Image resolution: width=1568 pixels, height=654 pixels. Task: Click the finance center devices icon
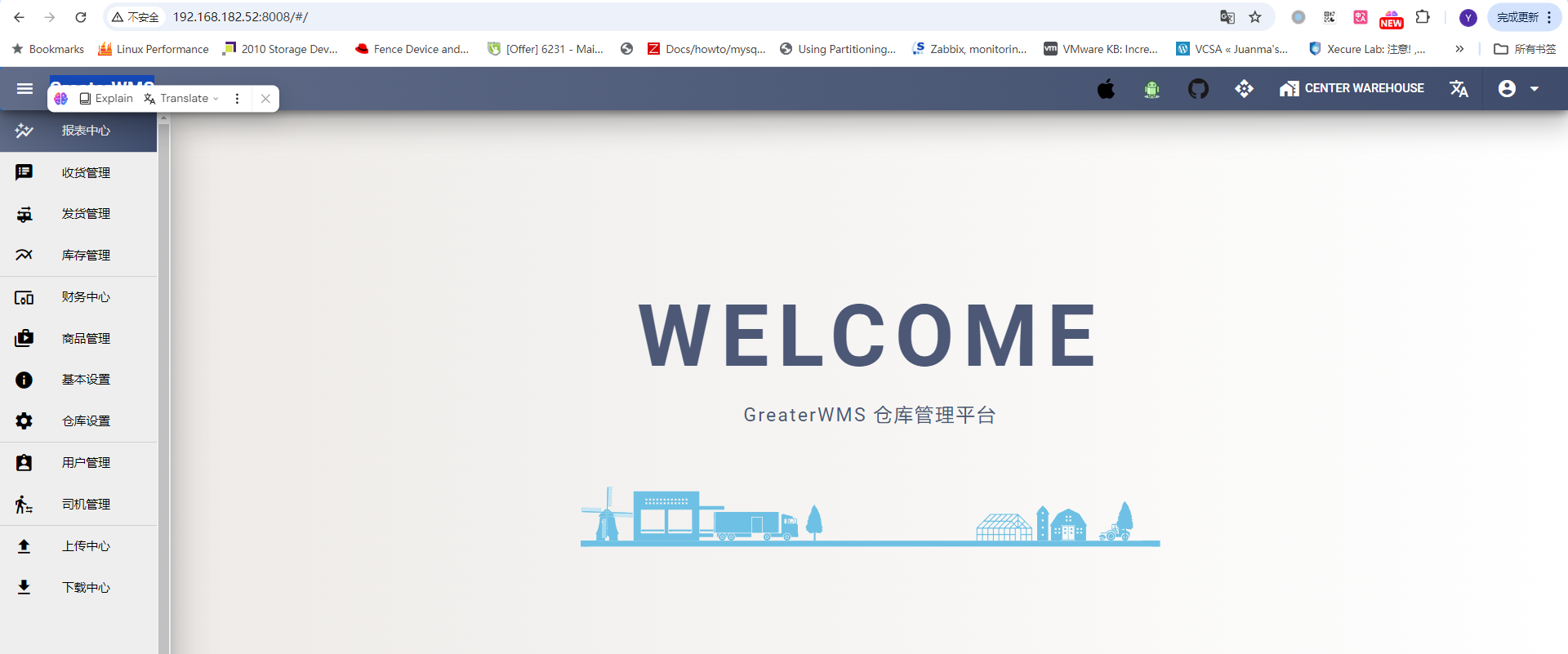[x=24, y=297]
